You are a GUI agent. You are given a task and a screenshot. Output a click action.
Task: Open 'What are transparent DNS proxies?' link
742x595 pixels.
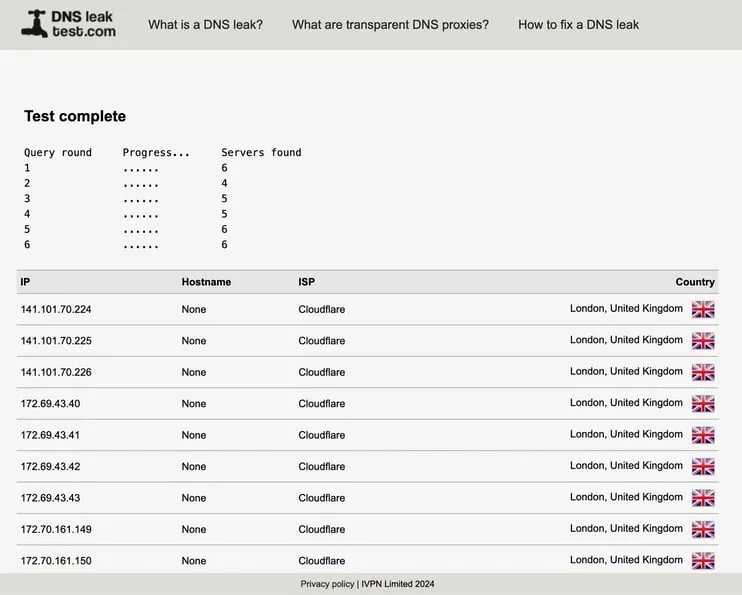390,25
